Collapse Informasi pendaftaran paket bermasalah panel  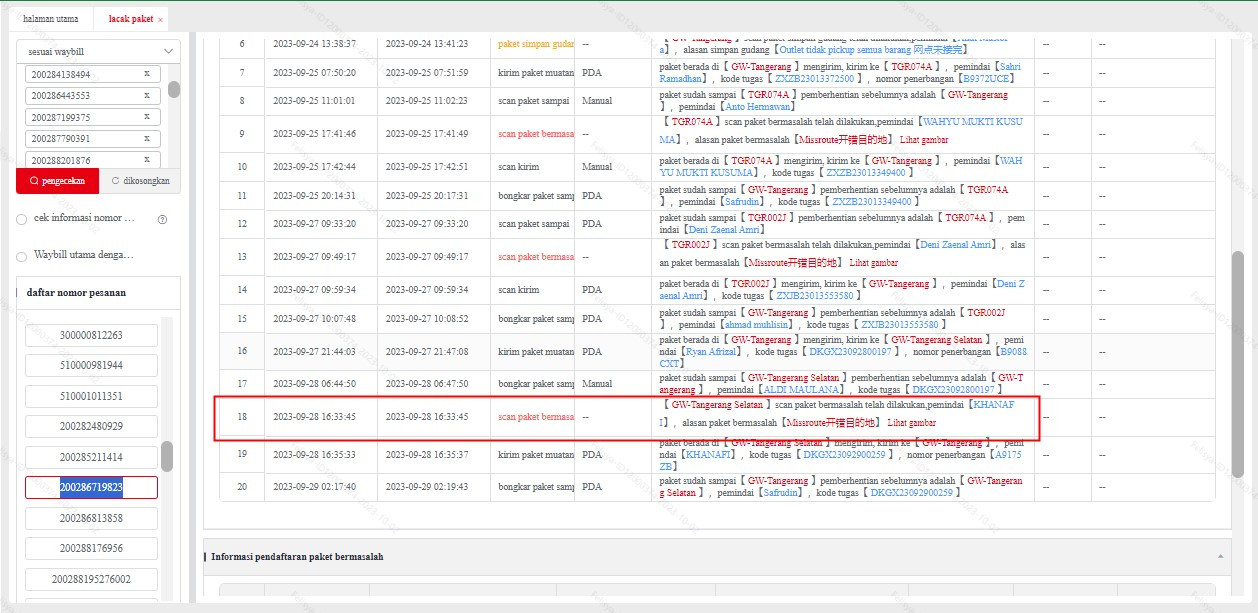[1219, 556]
